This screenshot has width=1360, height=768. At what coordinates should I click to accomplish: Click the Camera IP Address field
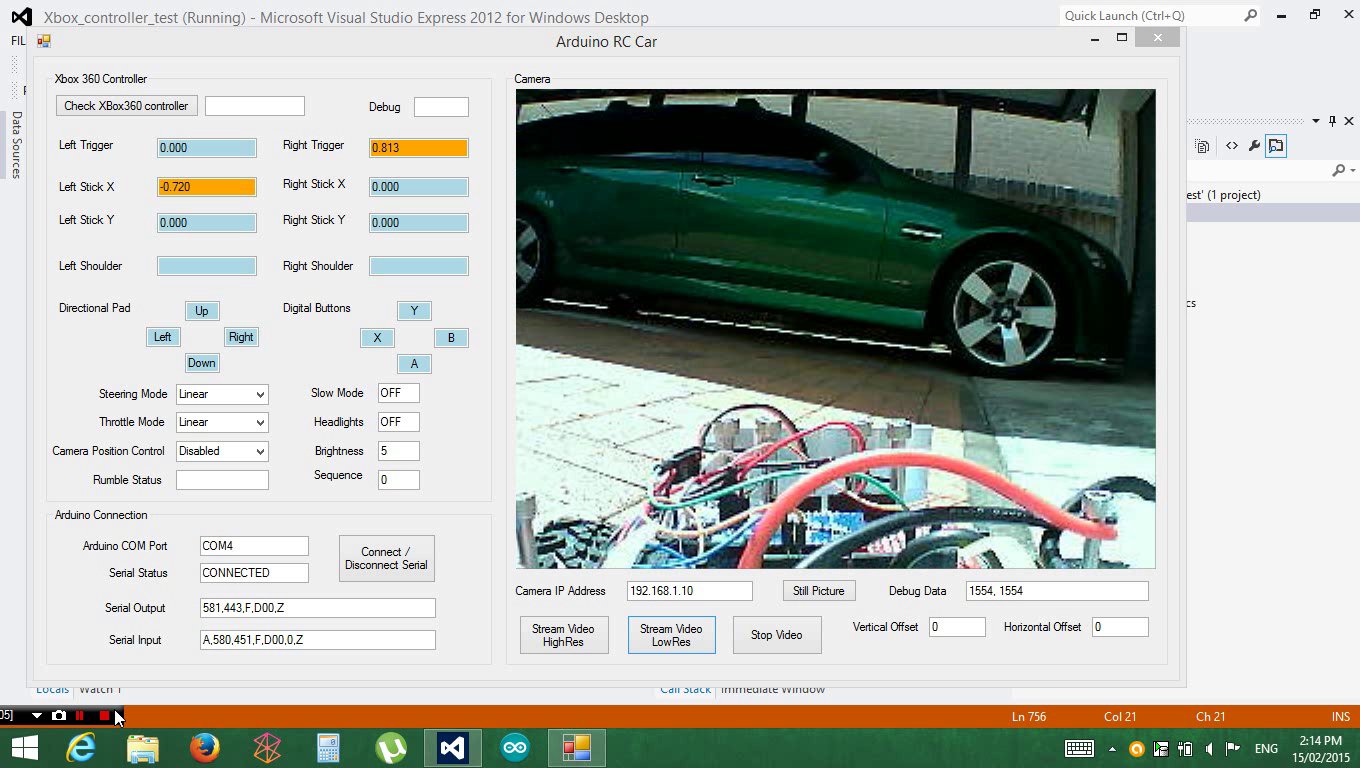(x=688, y=590)
